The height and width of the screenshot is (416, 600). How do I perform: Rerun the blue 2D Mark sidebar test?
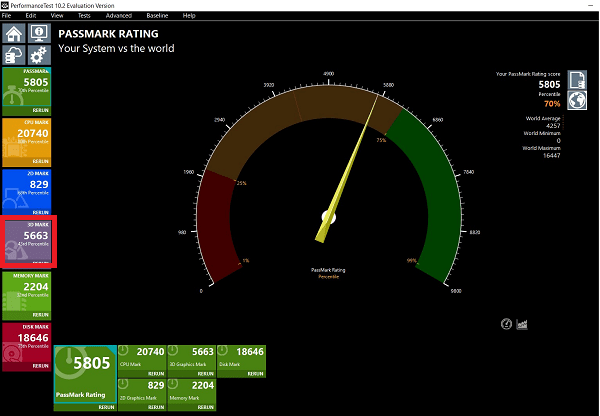[x=41, y=212]
